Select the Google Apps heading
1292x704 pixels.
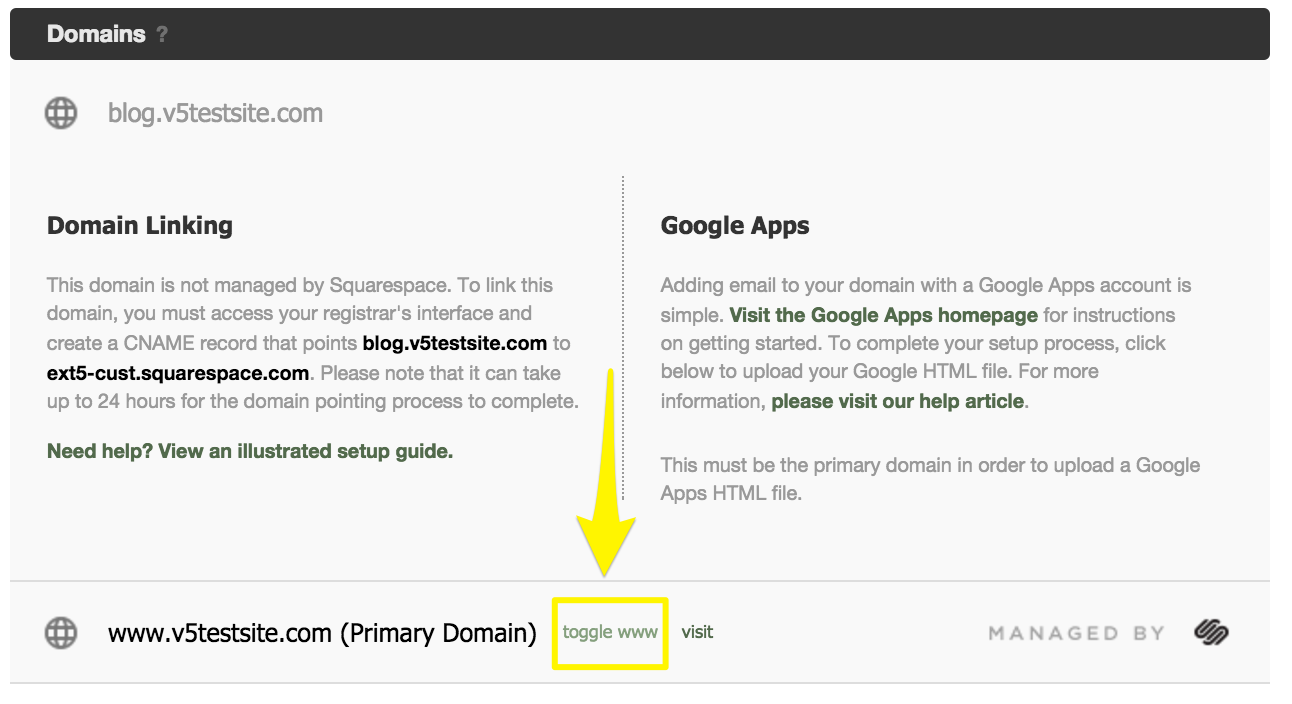pyautogui.click(x=735, y=226)
